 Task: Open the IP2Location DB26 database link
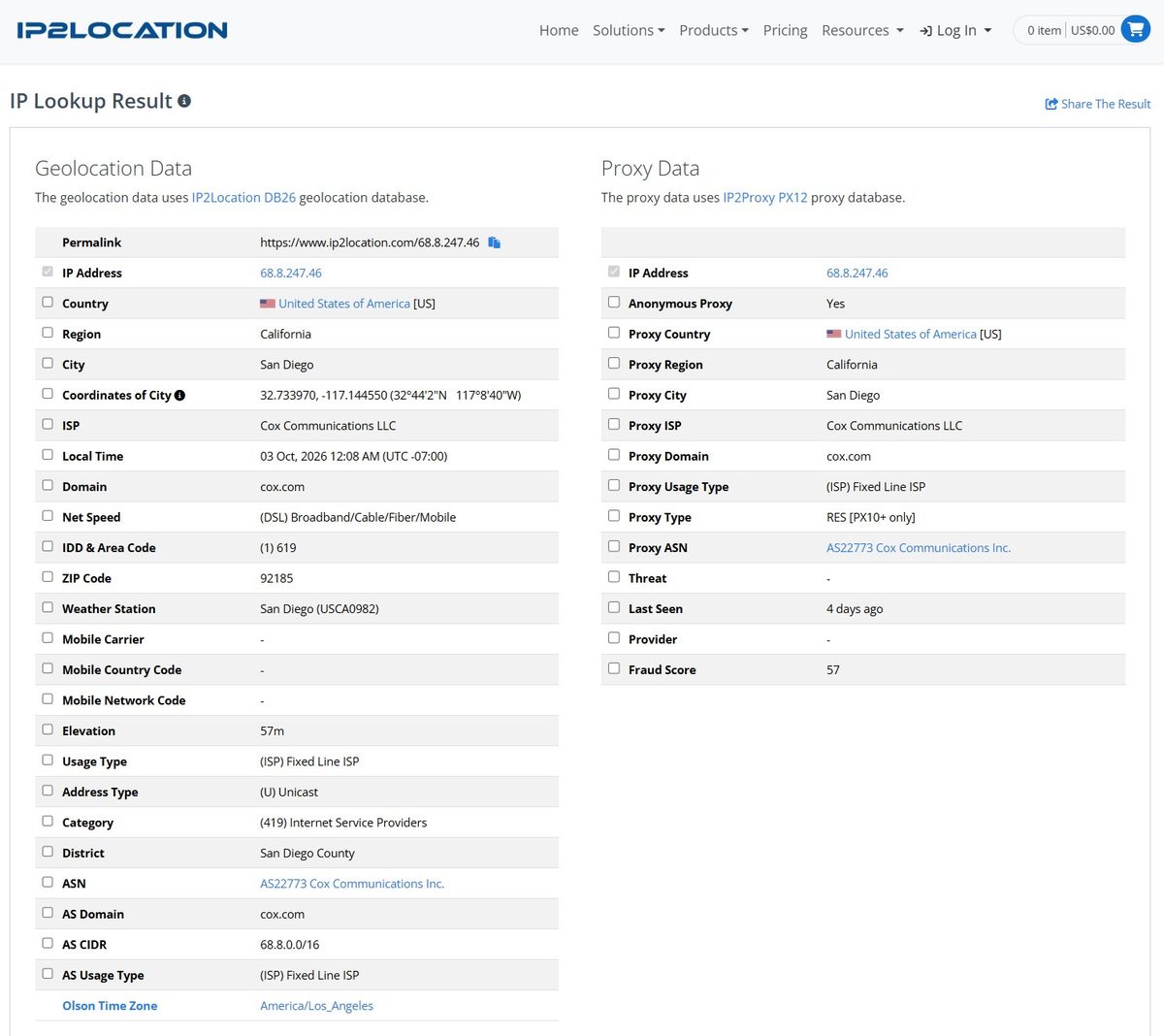[243, 198]
